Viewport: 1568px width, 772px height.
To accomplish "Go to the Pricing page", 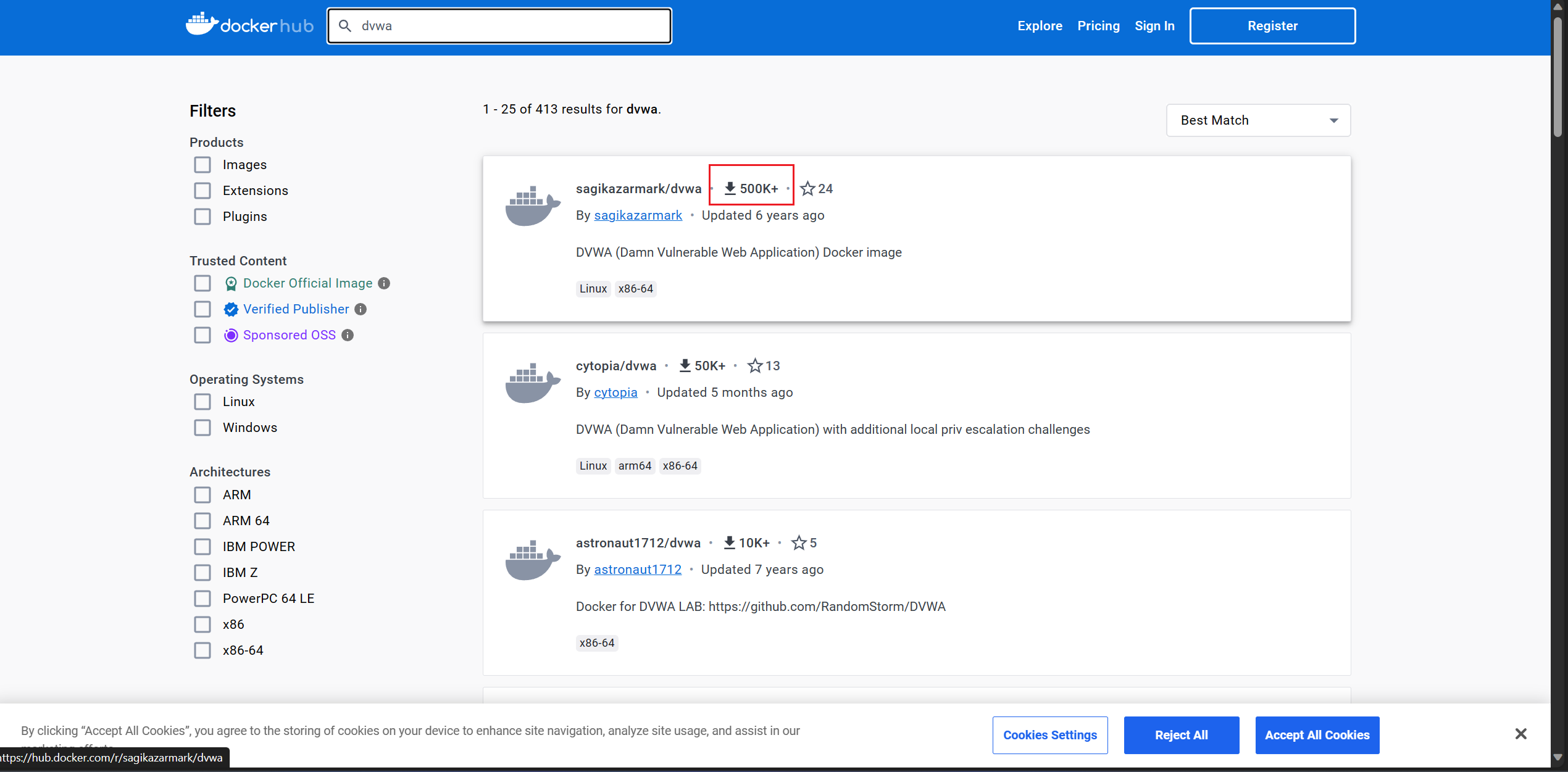I will point(1098,26).
